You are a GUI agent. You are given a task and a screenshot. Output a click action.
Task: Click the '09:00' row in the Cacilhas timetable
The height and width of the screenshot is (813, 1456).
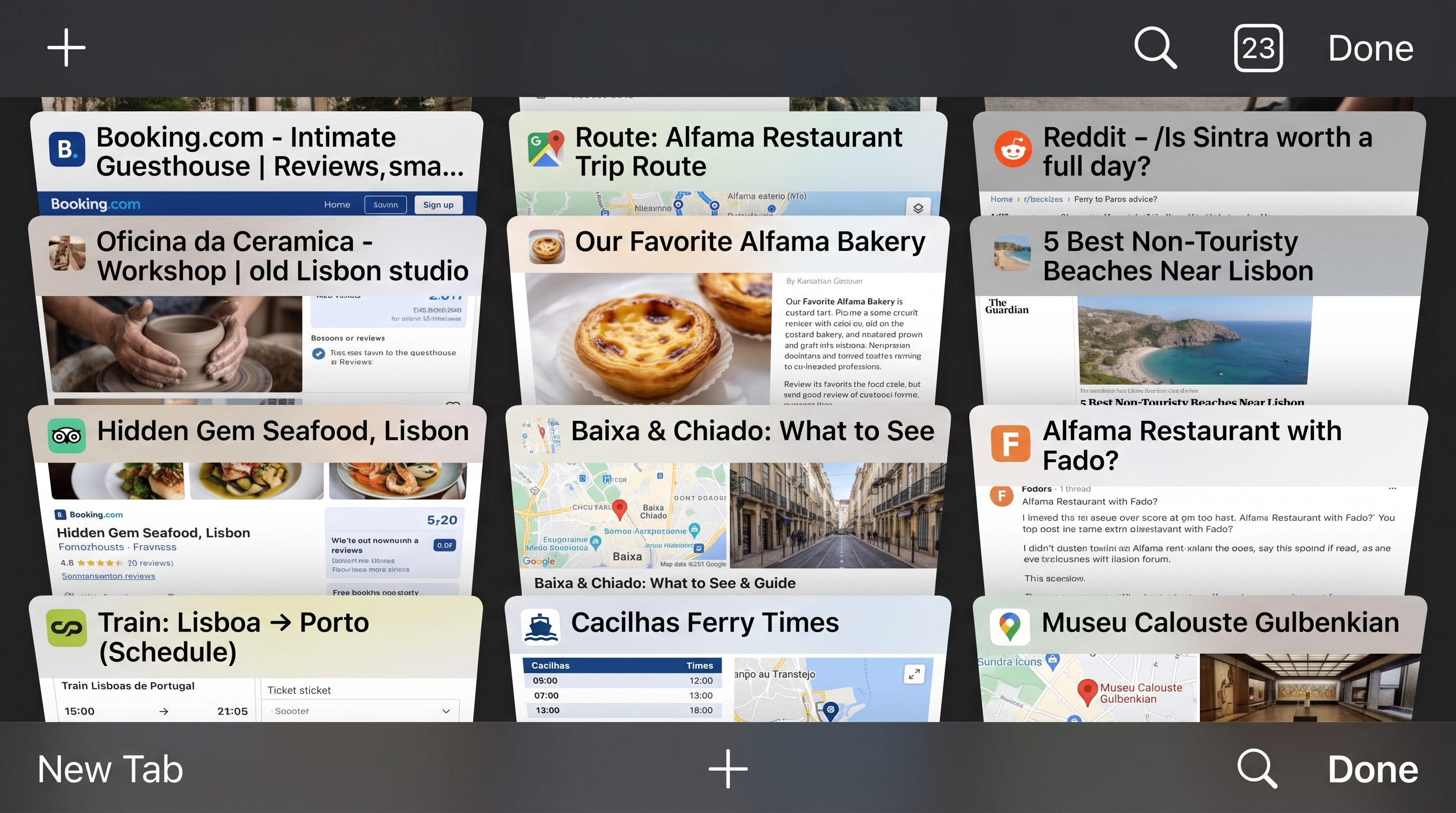(622, 681)
